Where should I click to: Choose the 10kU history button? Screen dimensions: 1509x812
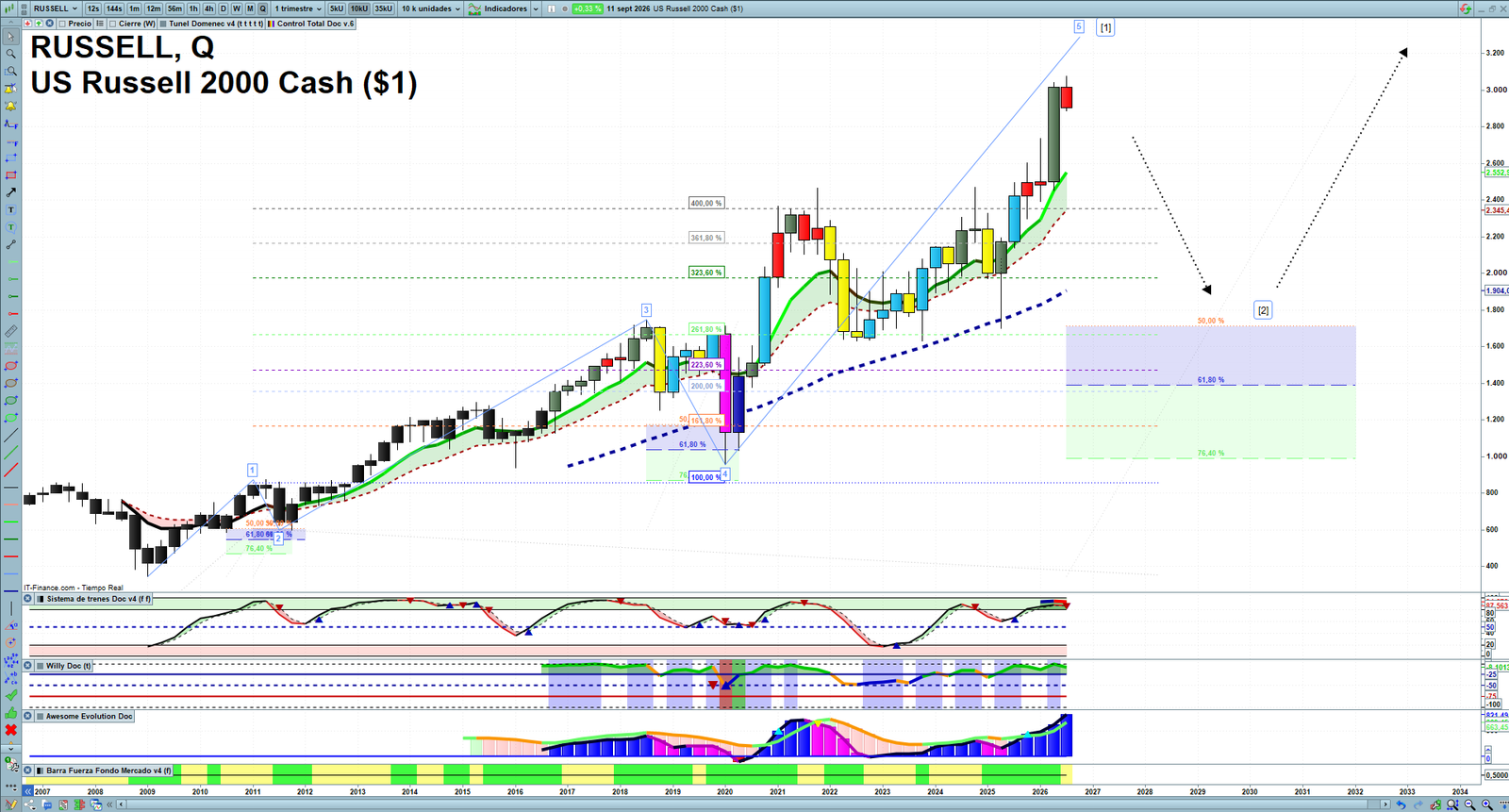click(359, 8)
